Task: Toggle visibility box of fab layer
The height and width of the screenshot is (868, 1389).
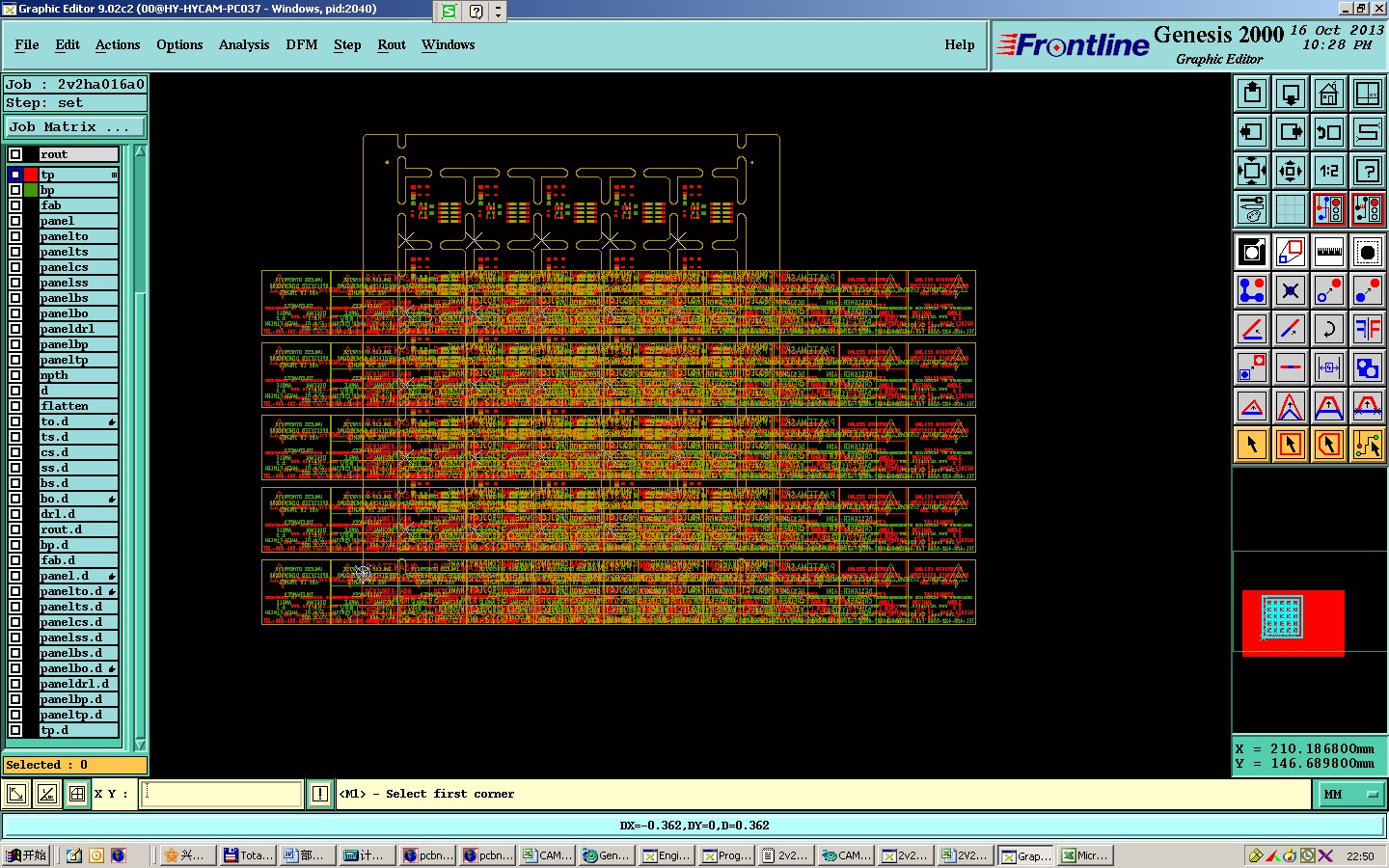Action: click(15, 205)
